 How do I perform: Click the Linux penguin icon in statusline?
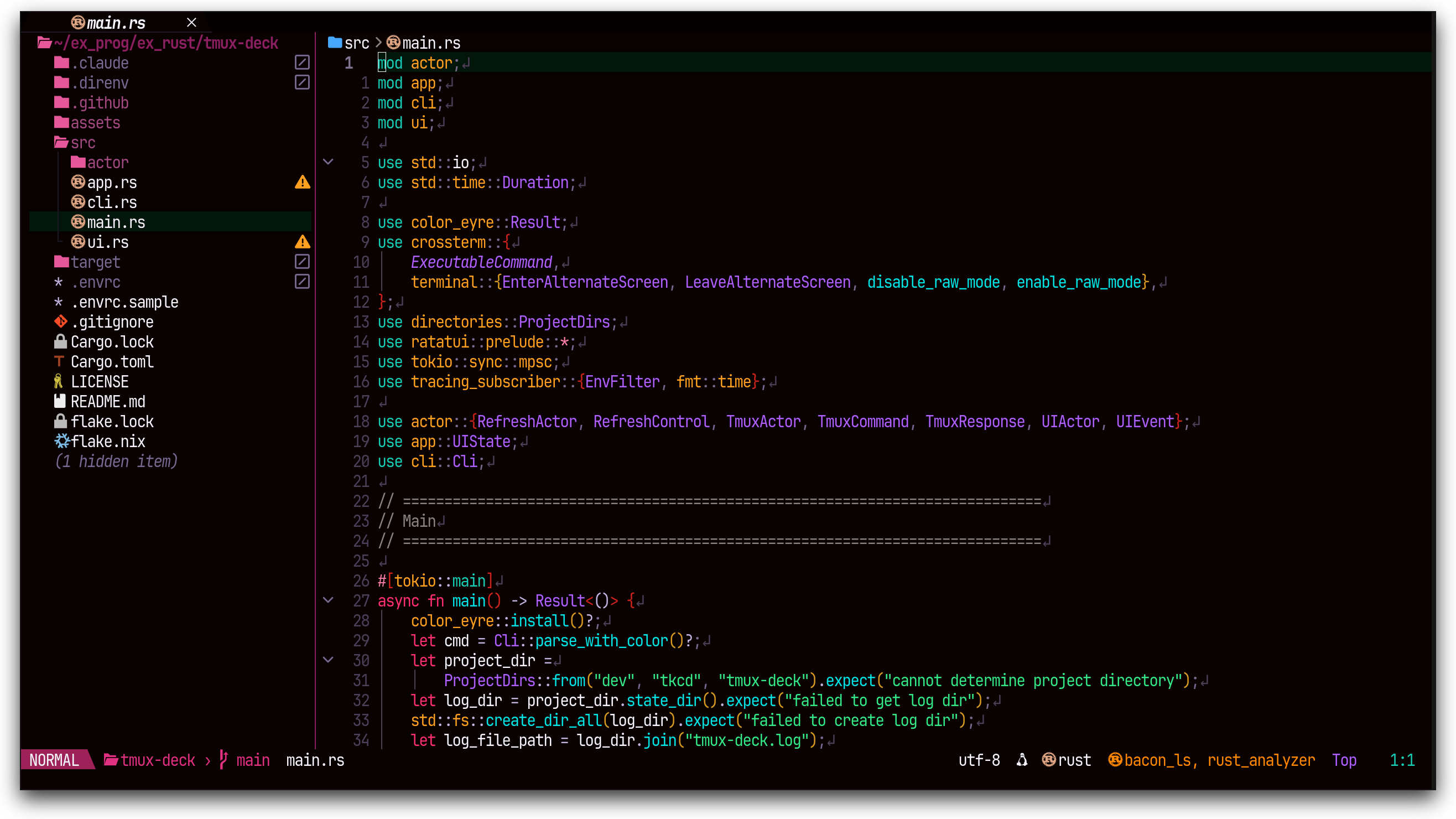tap(1022, 760)
